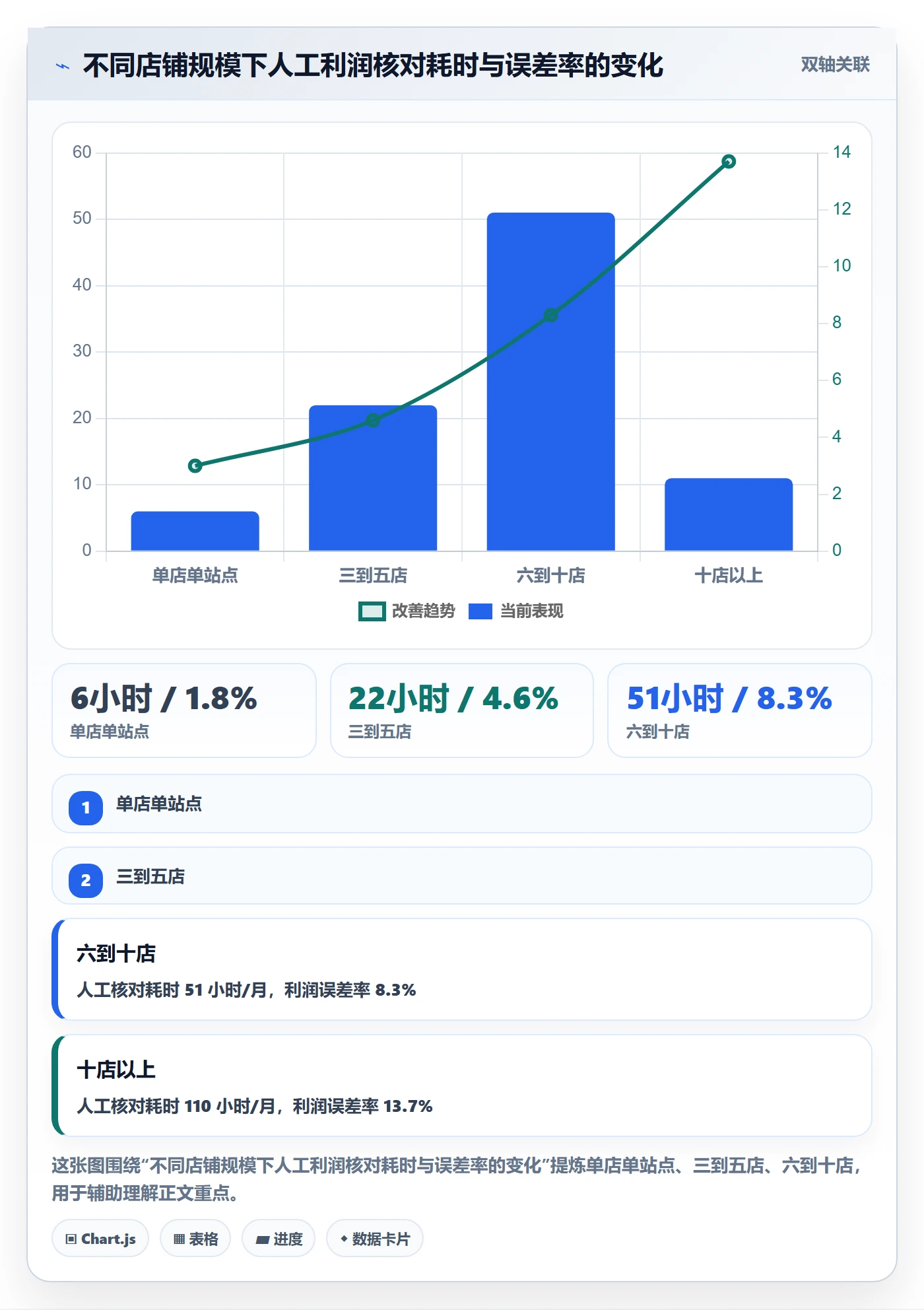Open the 单店单站点 list row
Viewport: 924px width, 1310px height.
pos(462,804)
